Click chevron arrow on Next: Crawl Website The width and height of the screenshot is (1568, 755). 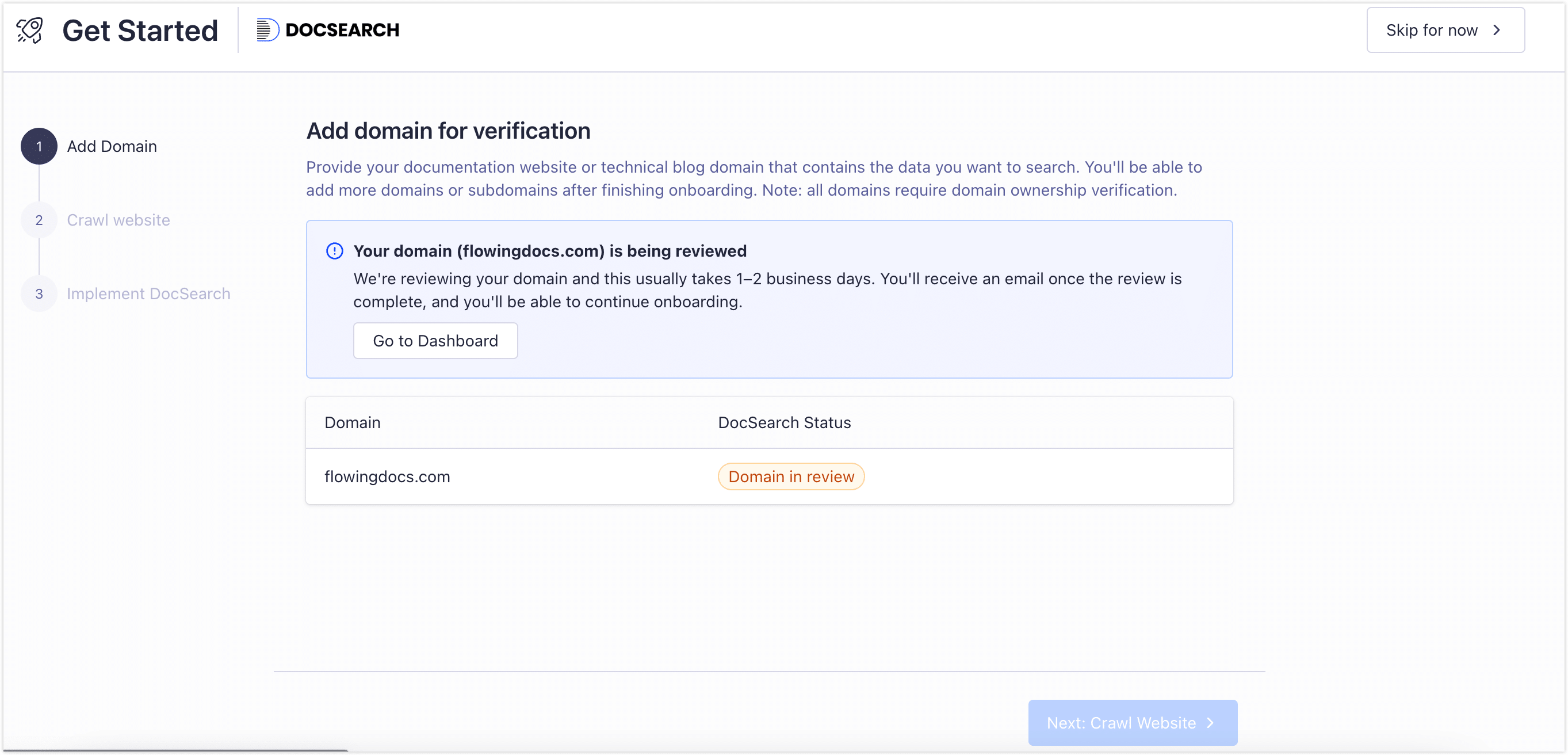click(x=1210, y=723)
